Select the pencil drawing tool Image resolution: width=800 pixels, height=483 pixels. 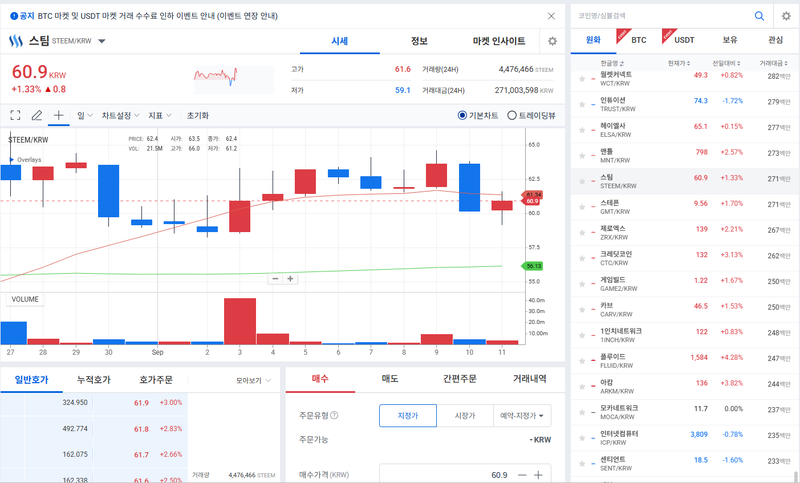pos(37,115)
